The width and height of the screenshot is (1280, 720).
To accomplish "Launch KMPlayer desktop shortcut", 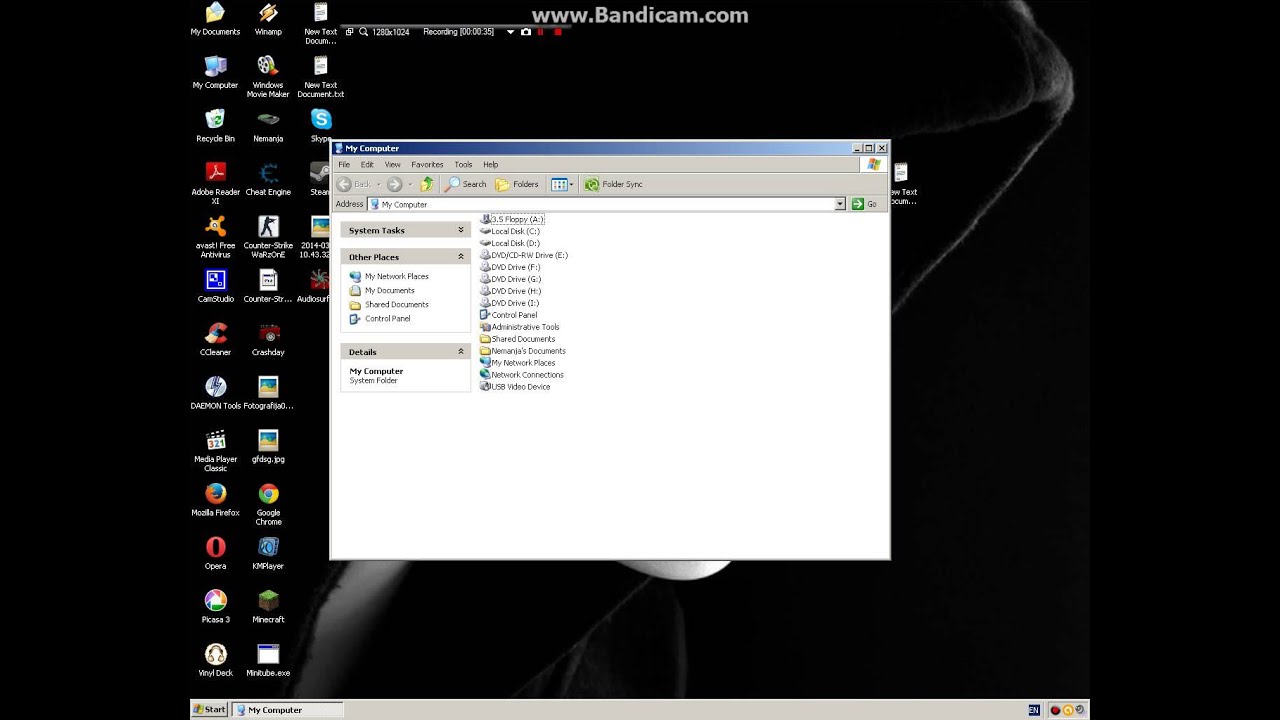I will tap(268, 553).
